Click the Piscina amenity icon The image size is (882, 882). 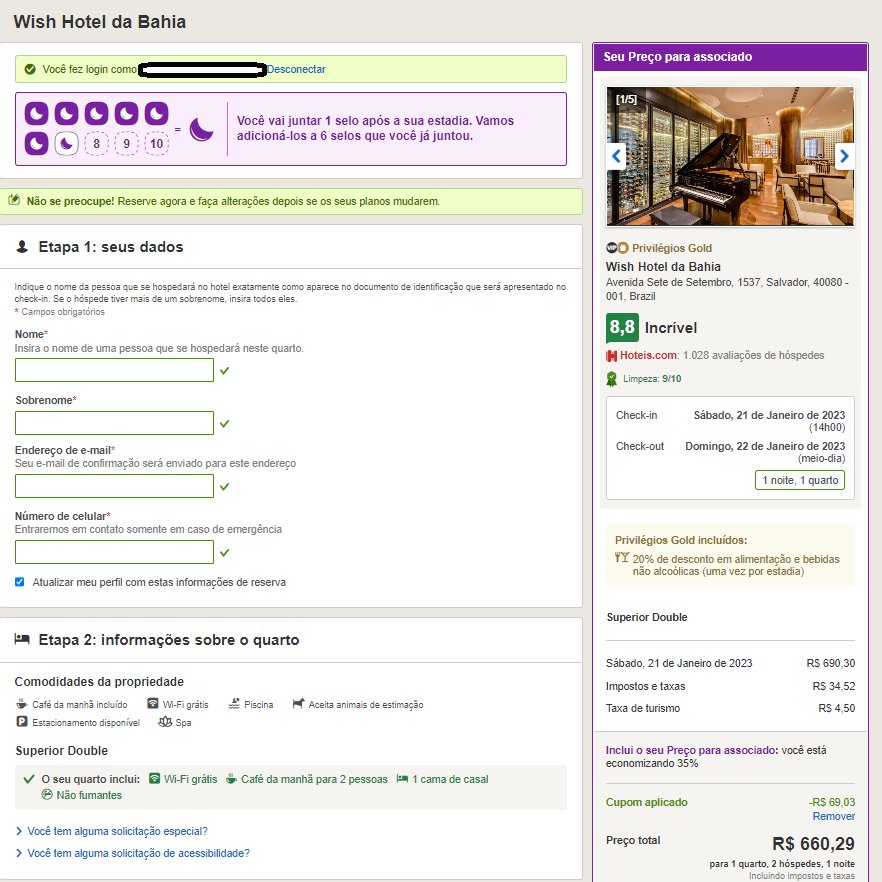click(234, 704)
